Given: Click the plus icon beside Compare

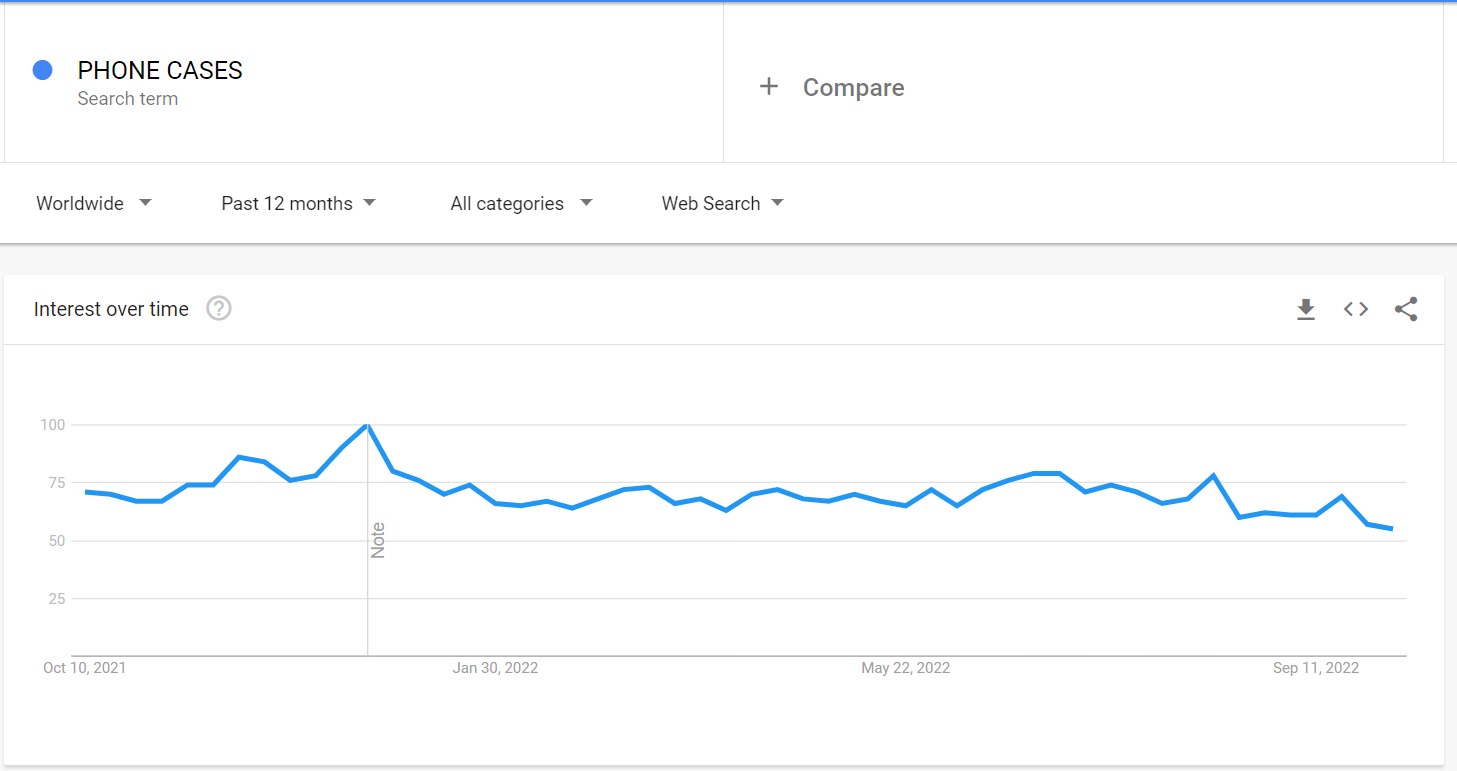Looking at the screenshot, I should 768,87.
